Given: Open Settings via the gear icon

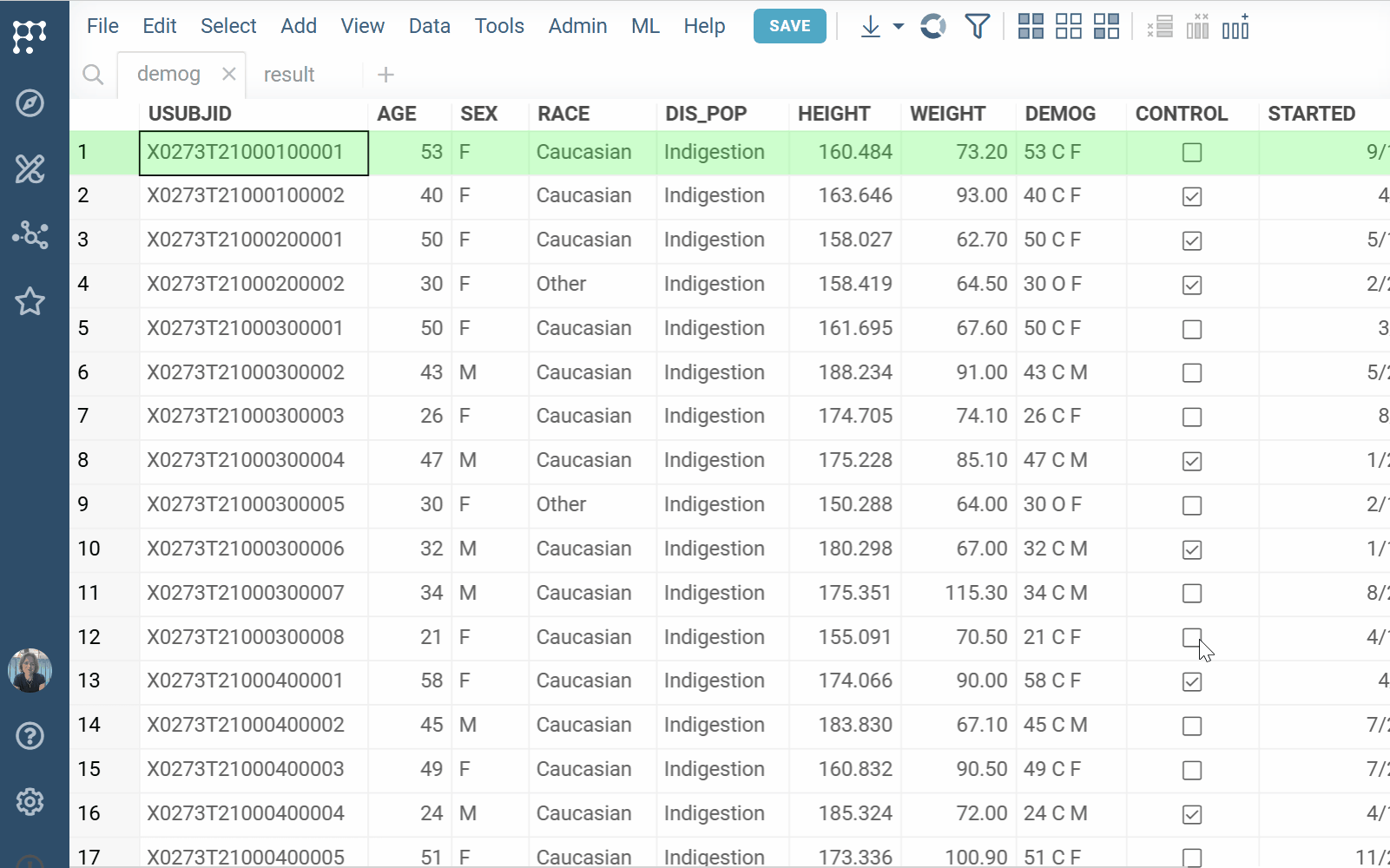Looking at the screenshot, I should click(x=30, y=801).
